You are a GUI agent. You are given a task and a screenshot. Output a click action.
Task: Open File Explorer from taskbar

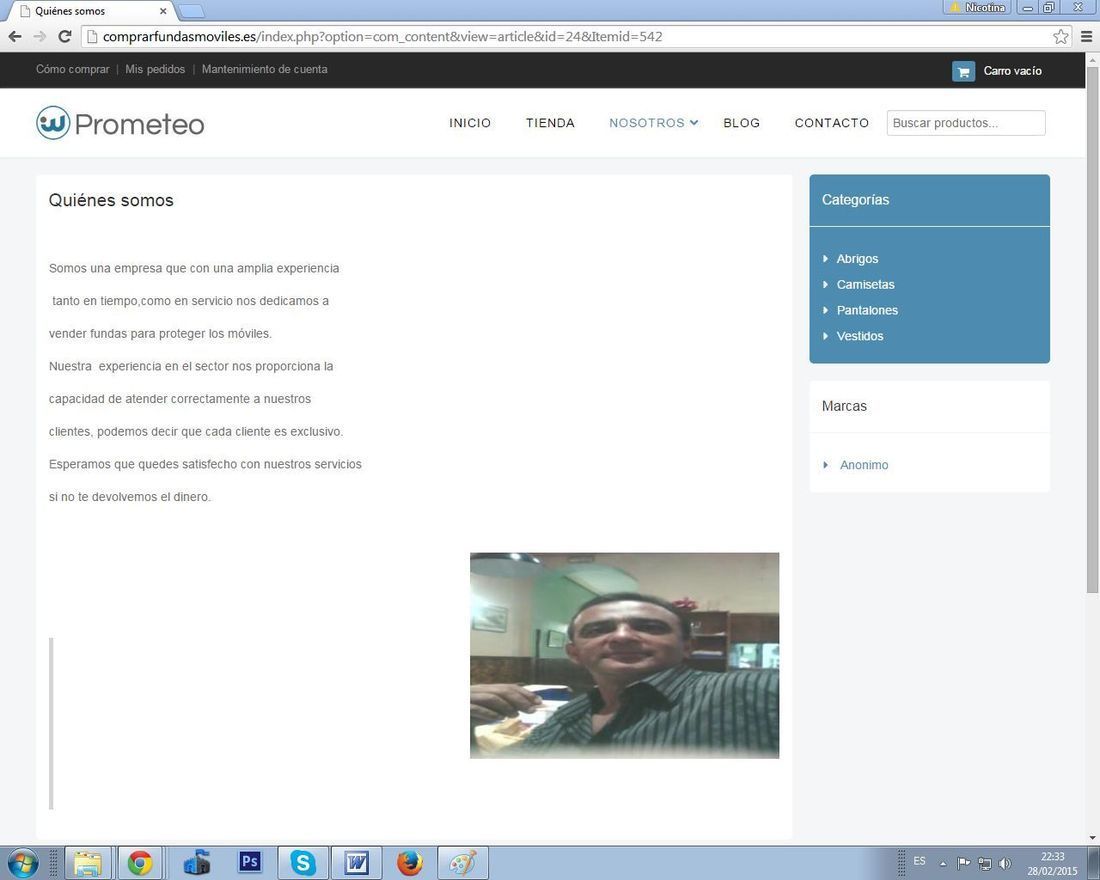(88, 863)
